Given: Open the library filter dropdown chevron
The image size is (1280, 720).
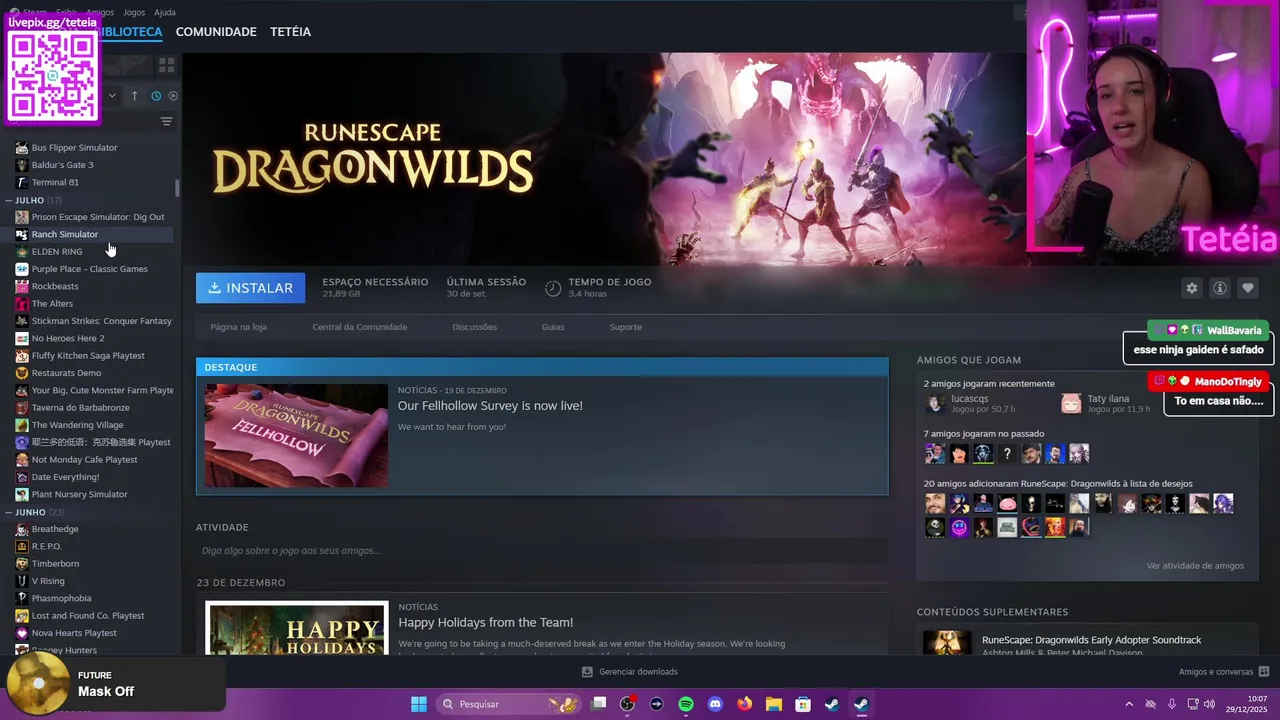Looking at the screenshot, I should click(112, 96).
